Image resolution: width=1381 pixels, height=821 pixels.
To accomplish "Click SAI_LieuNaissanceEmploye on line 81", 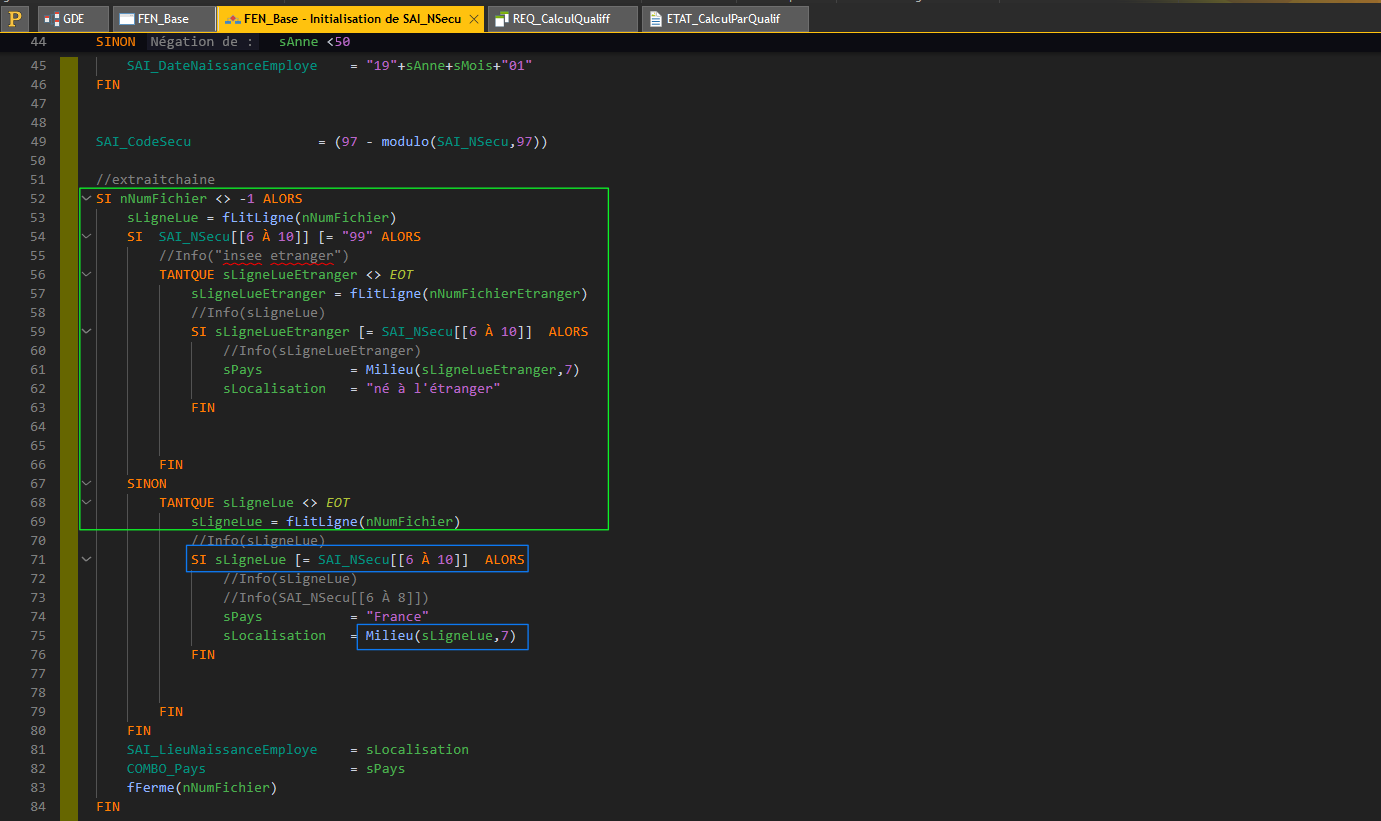I will (x=222, y=750).
